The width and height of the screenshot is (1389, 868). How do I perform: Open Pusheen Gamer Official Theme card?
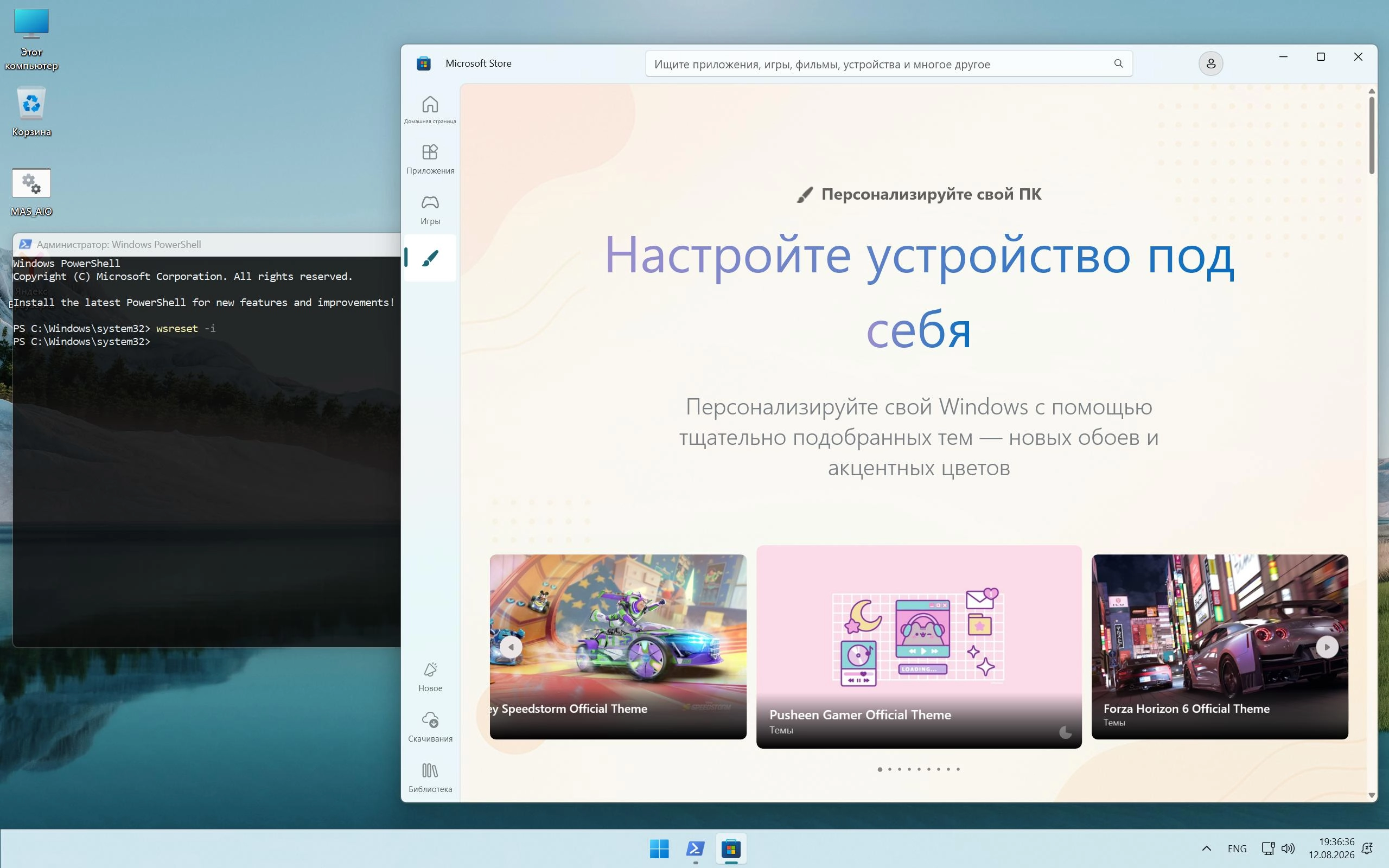[x=919, y=647]
